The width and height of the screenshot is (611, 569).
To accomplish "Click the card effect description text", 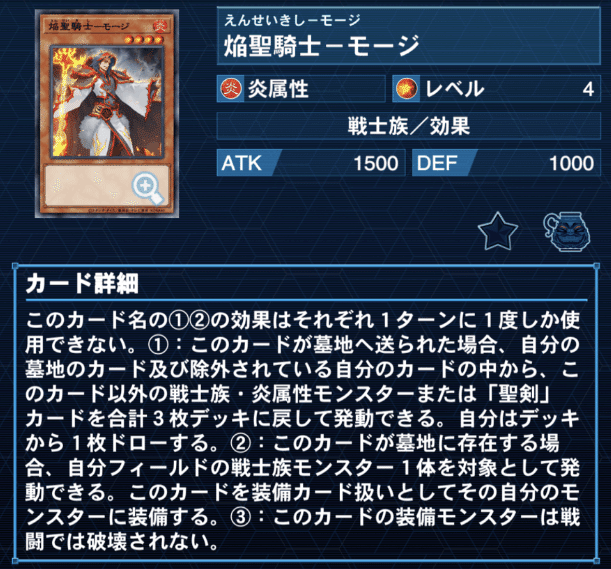I will point(303,431).
